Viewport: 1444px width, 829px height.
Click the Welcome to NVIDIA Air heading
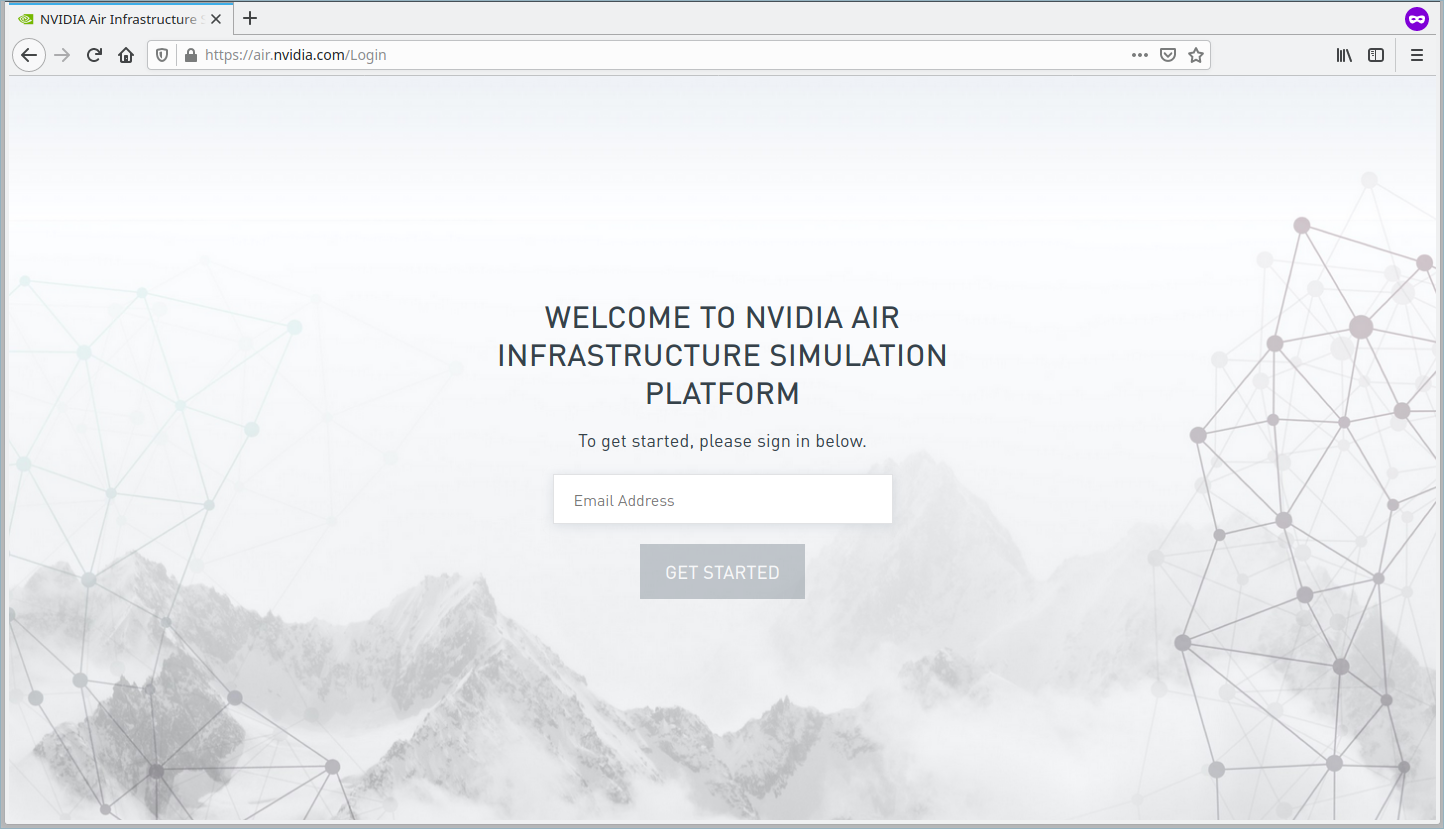[722, 355]
